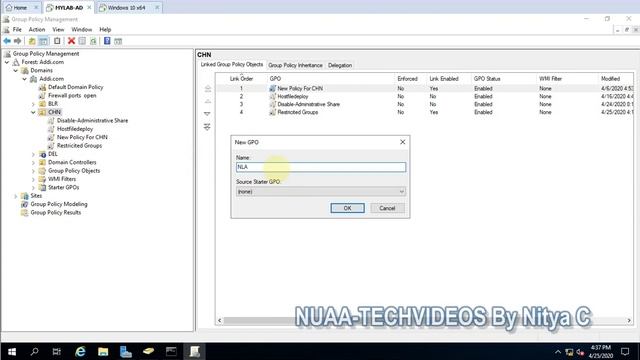Click the Properties toolbar icon
The height and width of the screenshot is (360, 640).
[82, 41]
